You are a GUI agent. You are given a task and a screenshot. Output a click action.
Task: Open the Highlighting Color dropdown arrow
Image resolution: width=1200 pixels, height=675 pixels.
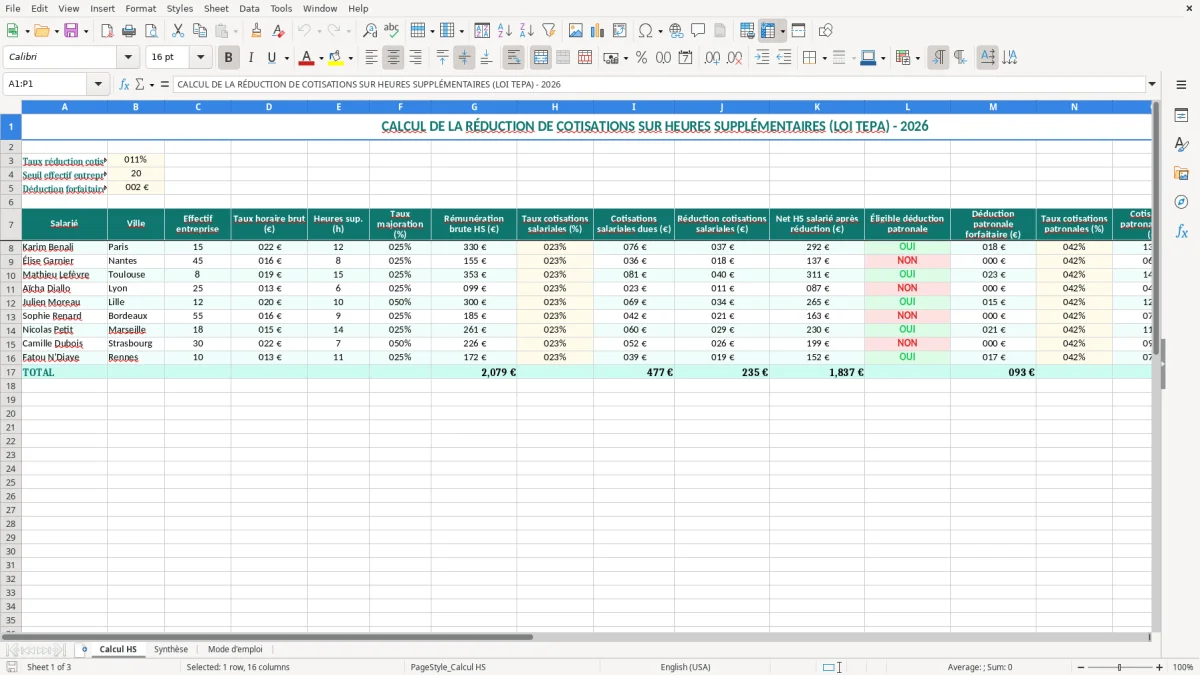(350, 58)
